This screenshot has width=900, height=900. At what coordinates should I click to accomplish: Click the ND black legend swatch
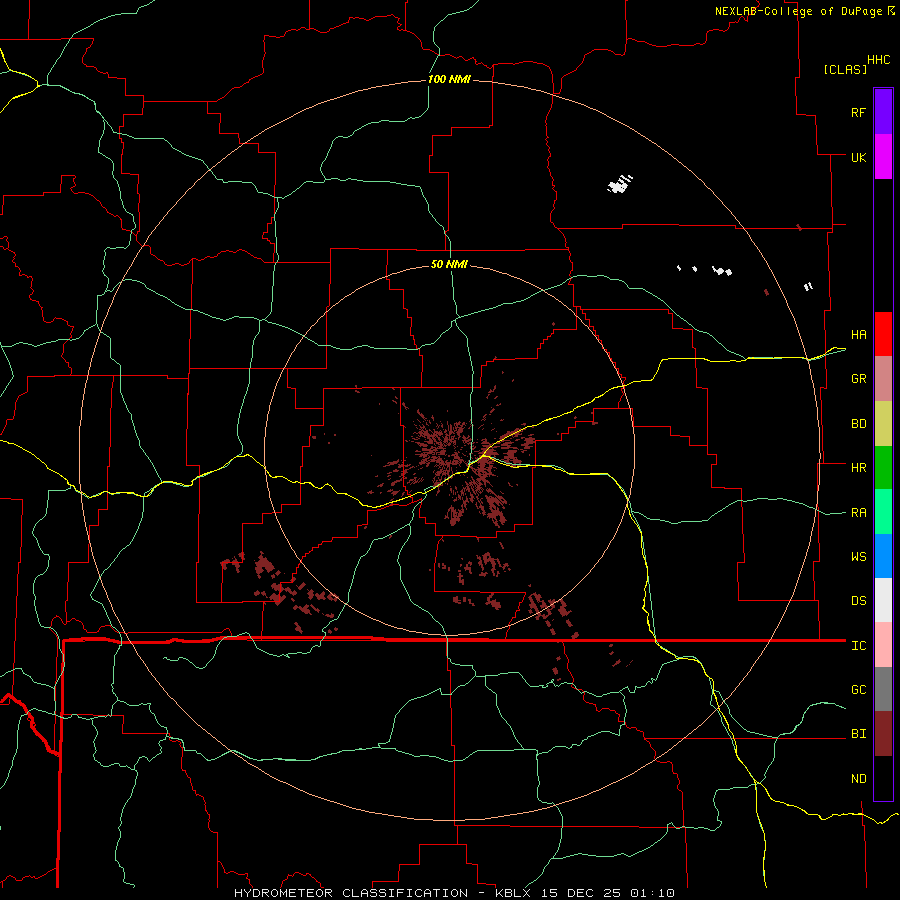coord(883,778)
